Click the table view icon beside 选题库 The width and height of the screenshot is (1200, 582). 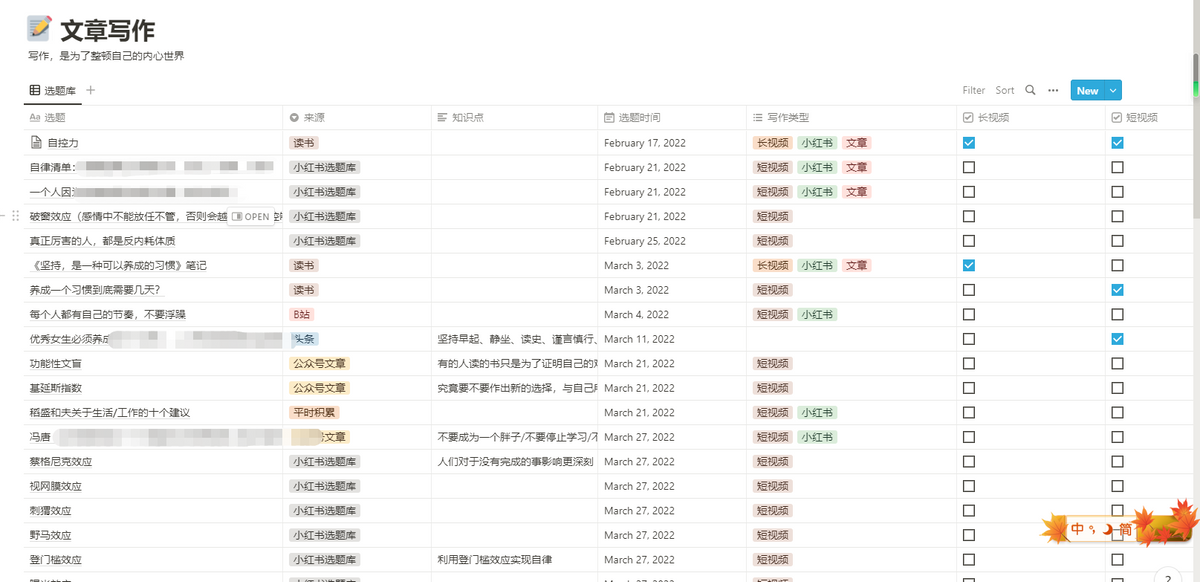33,90
